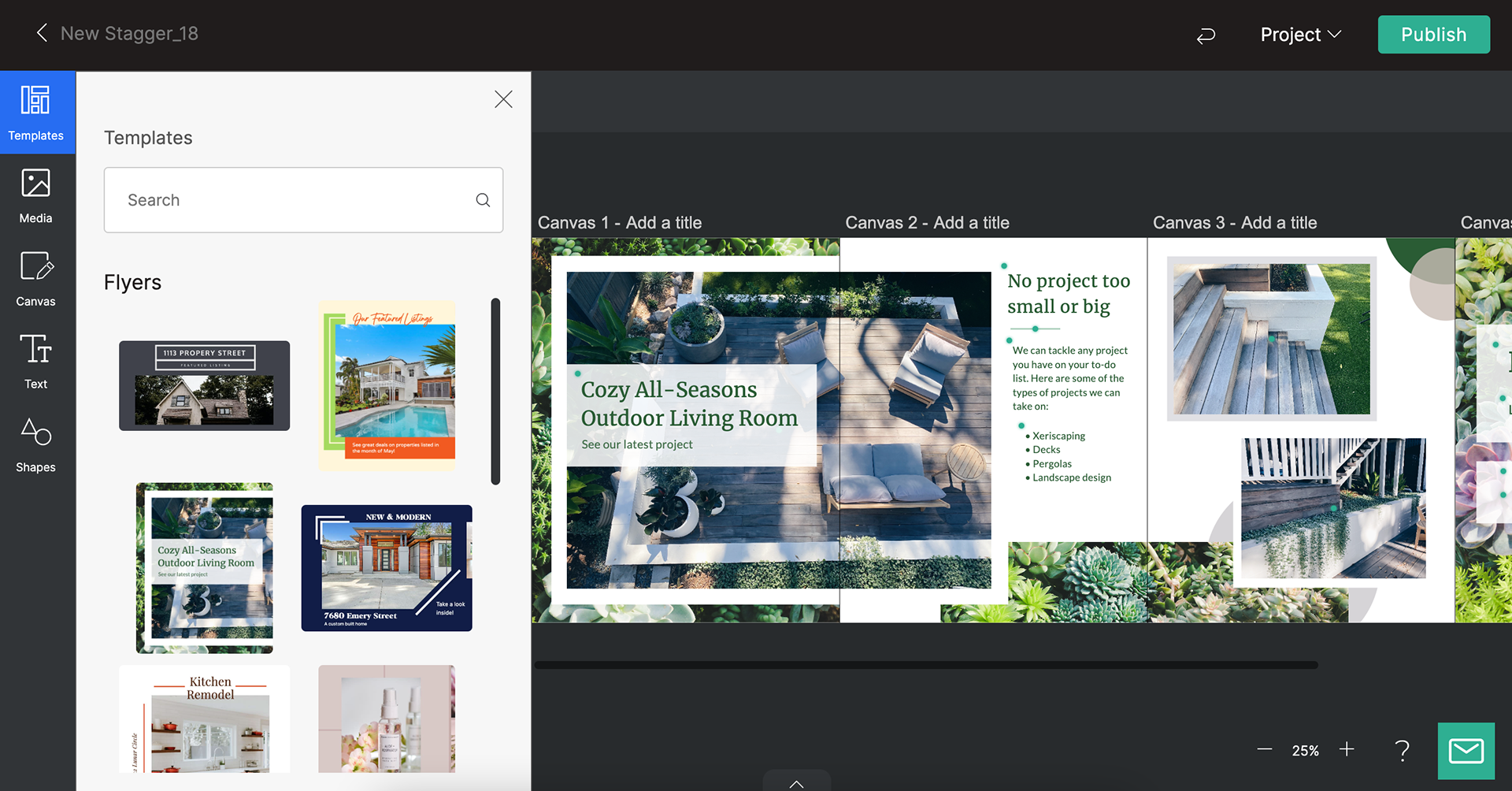Close the Templates panel
1512x791 pixels.
503,99
